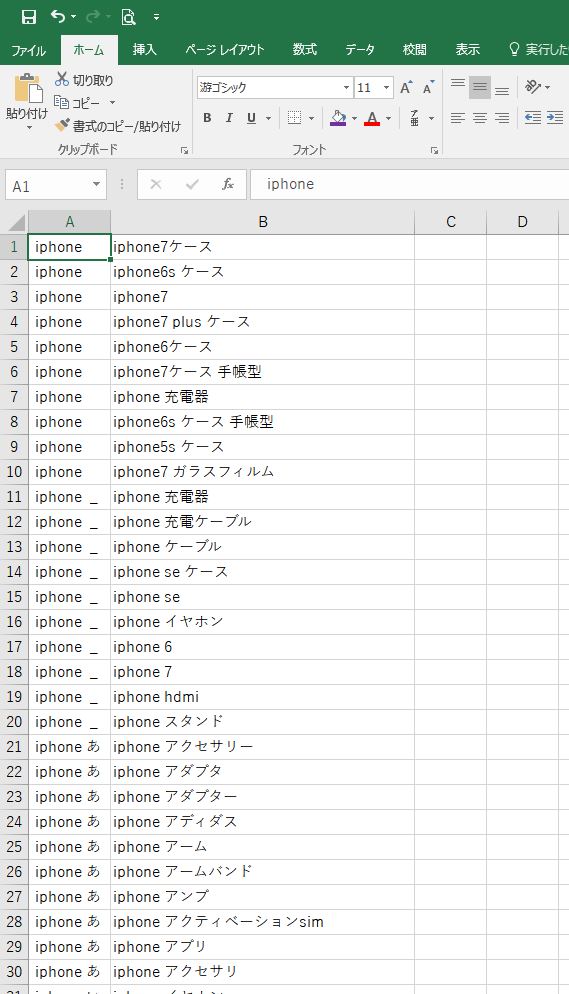
Task: Click the Redo arrow icon
Action: (x=93, y=16)
